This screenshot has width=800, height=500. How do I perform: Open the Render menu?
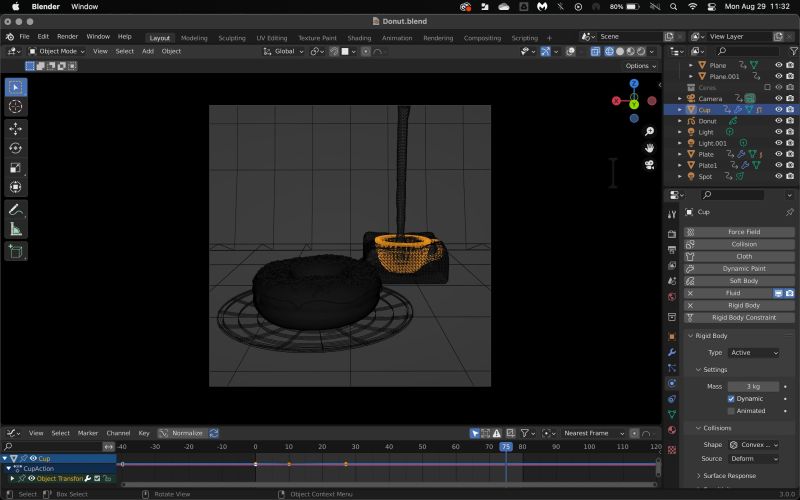[67, 36]
